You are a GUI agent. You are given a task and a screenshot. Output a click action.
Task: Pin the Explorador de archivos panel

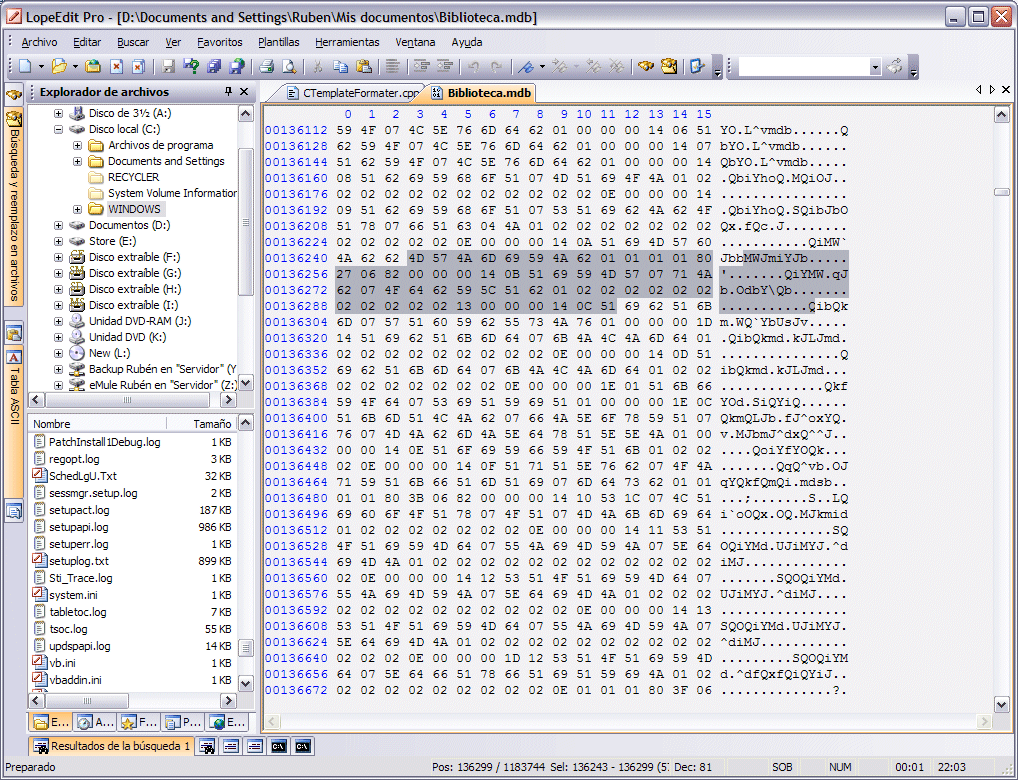coord(229,92)
